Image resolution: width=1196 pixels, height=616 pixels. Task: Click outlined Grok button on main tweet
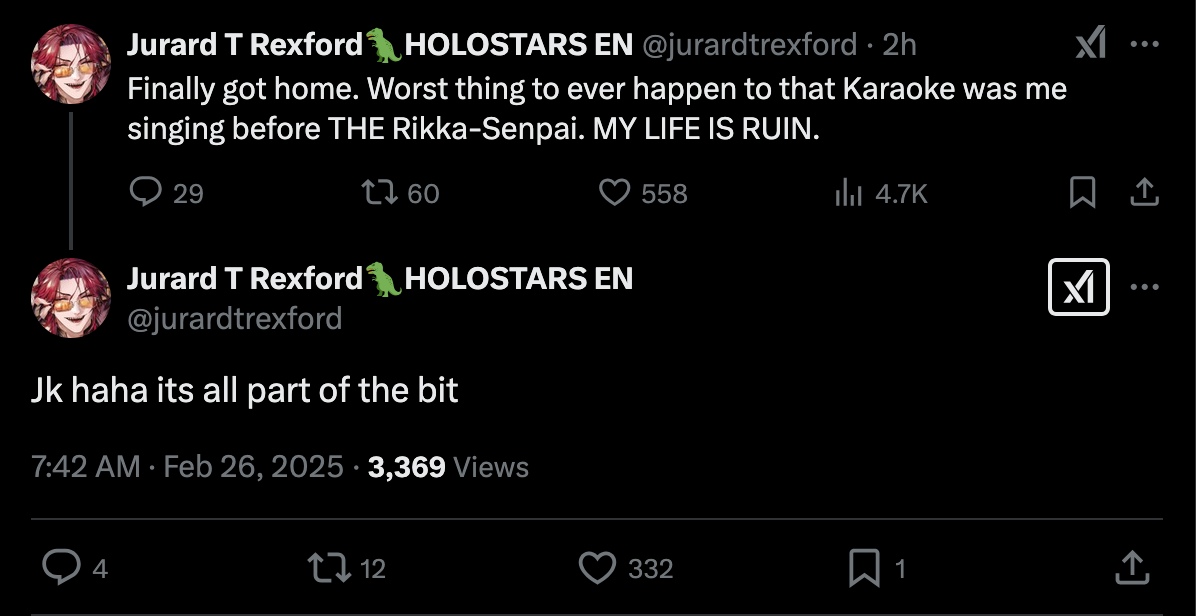pos(1078,288)
